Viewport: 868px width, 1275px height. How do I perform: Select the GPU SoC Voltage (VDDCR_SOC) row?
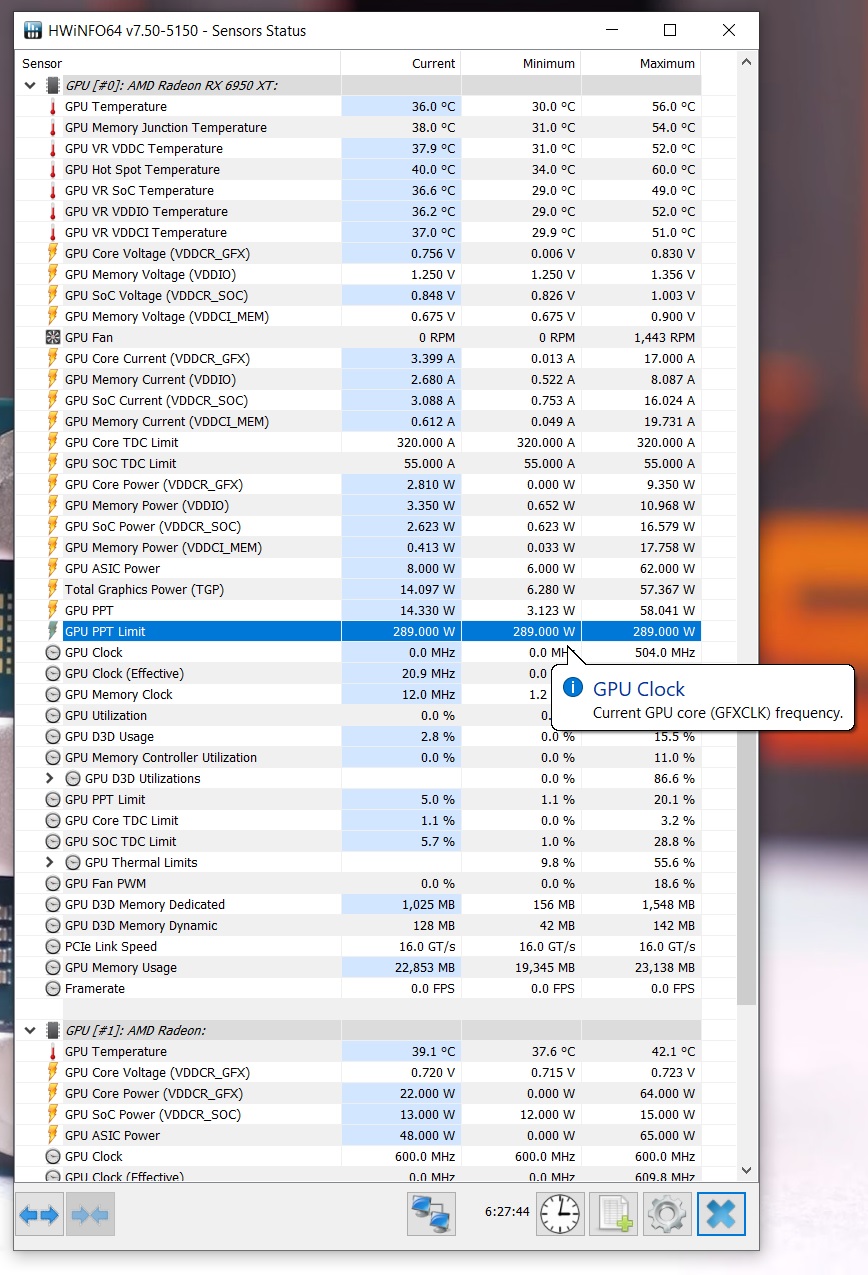358,295
